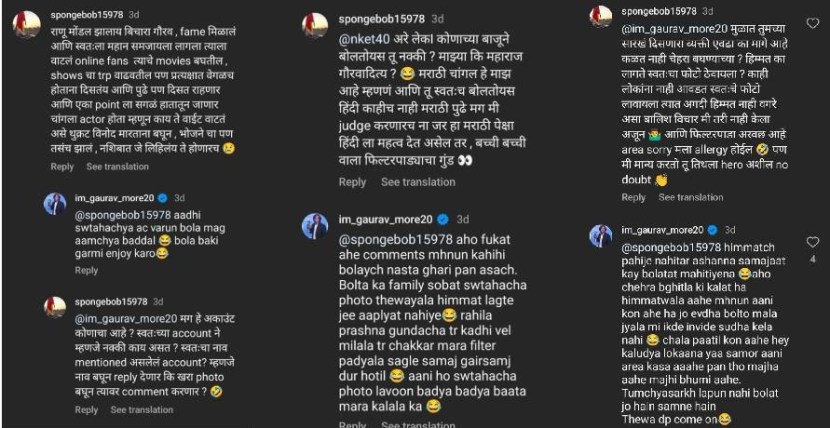The image size is (830, 428).
Task: Like the "himmatch pahije" comment with the heart
Action: coord(812,241)
